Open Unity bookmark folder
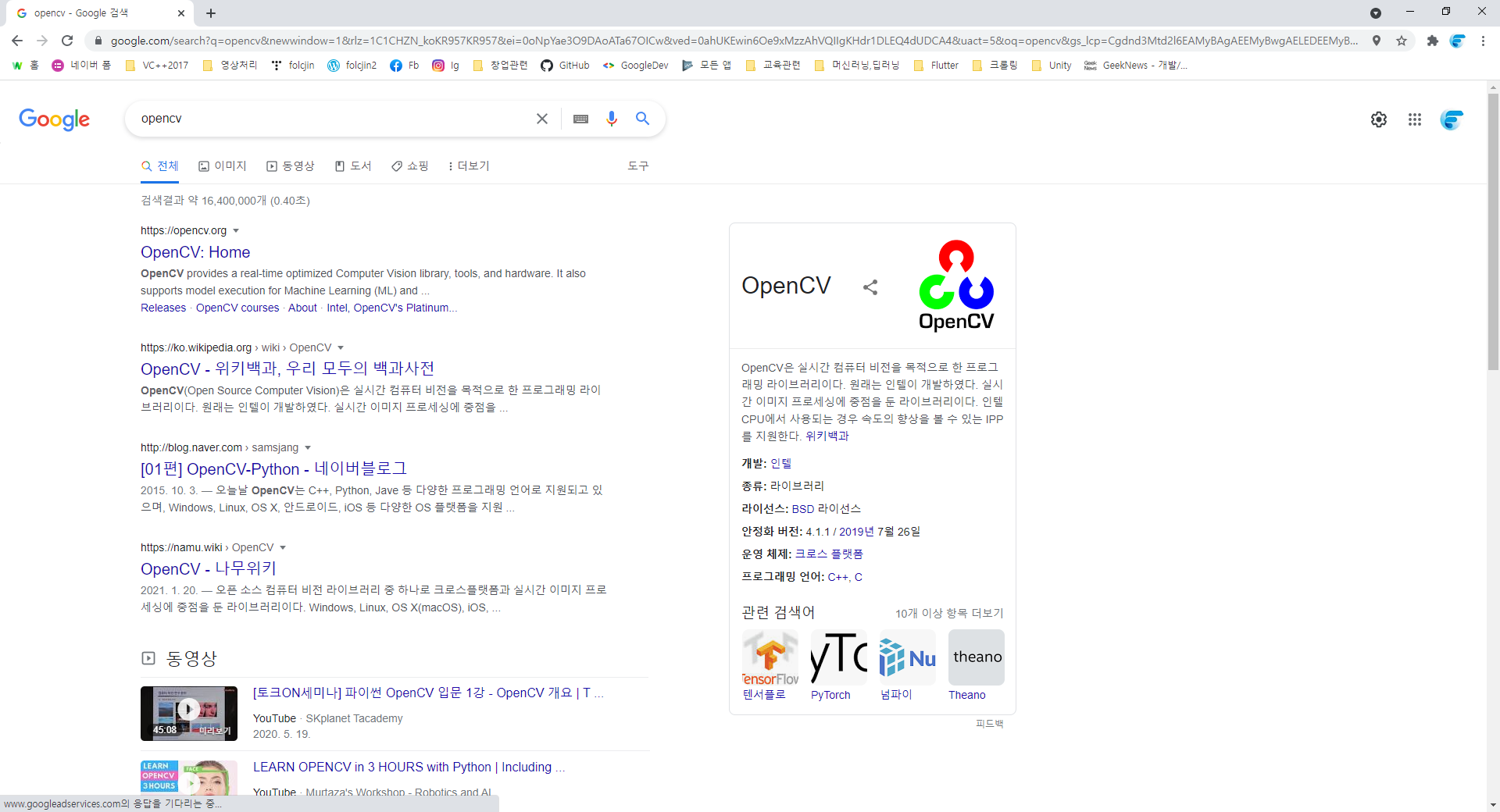Screen dimensions: 1500x812 pyautogui.click(x=1052, y=66)
